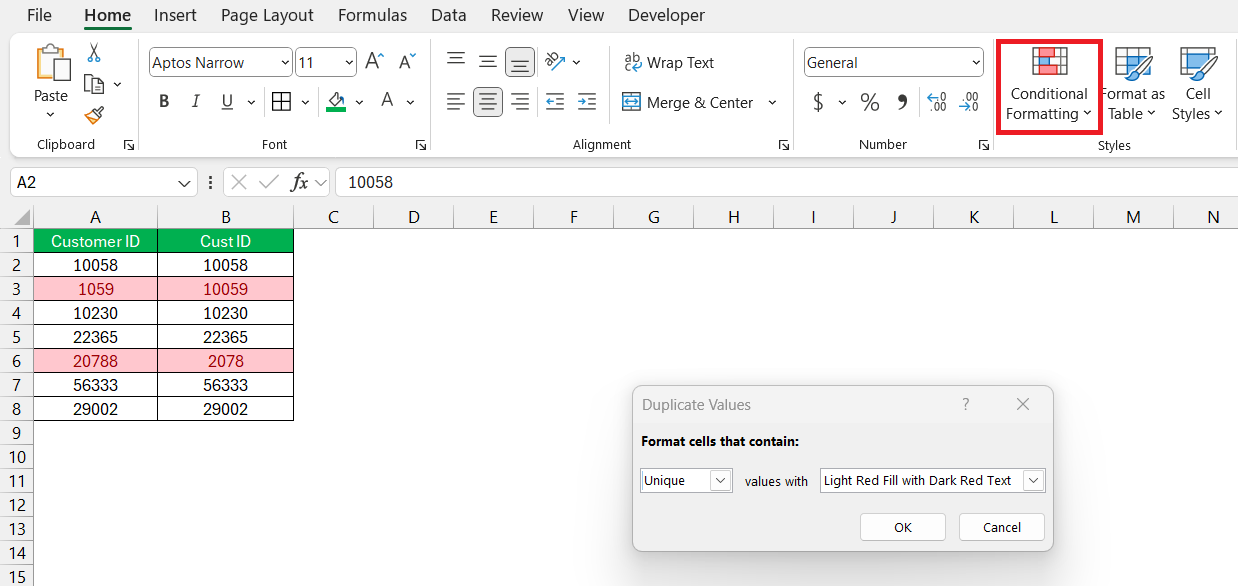Open Unique/Duplicate dropdown in dialog
The image size is (1238, 586).
coord(721,480)
